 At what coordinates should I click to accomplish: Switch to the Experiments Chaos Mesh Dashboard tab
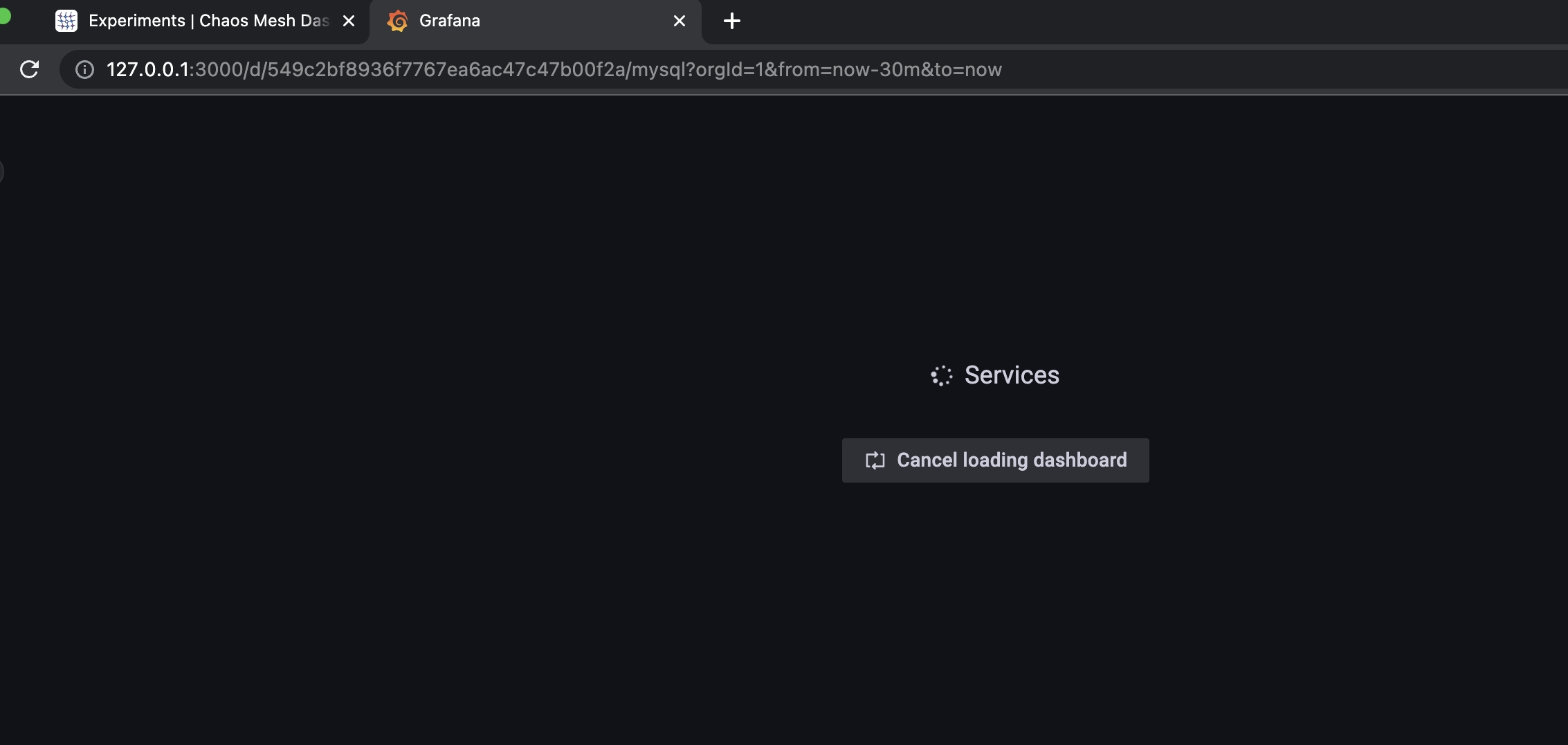(x=194, y=21)
